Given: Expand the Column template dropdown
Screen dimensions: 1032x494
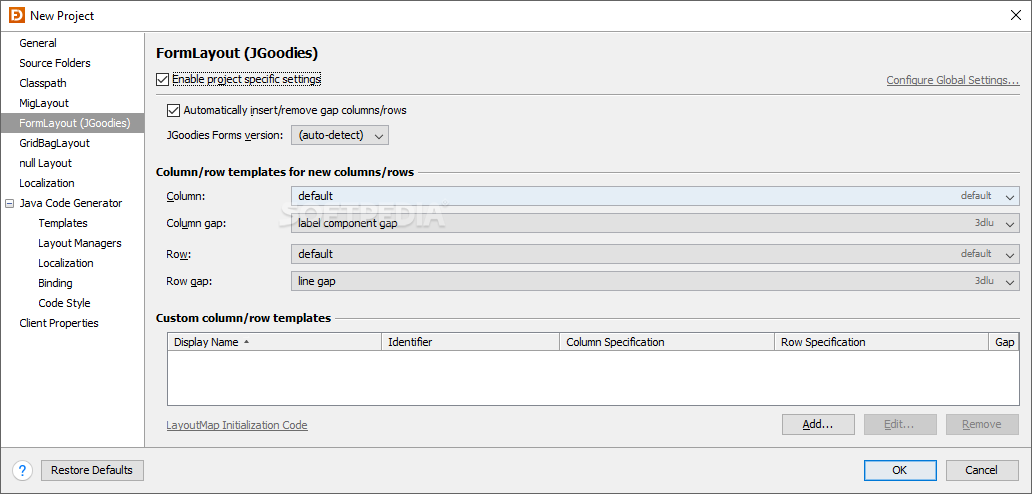Looking at the screenshot, I should (x=1010, y=196).
